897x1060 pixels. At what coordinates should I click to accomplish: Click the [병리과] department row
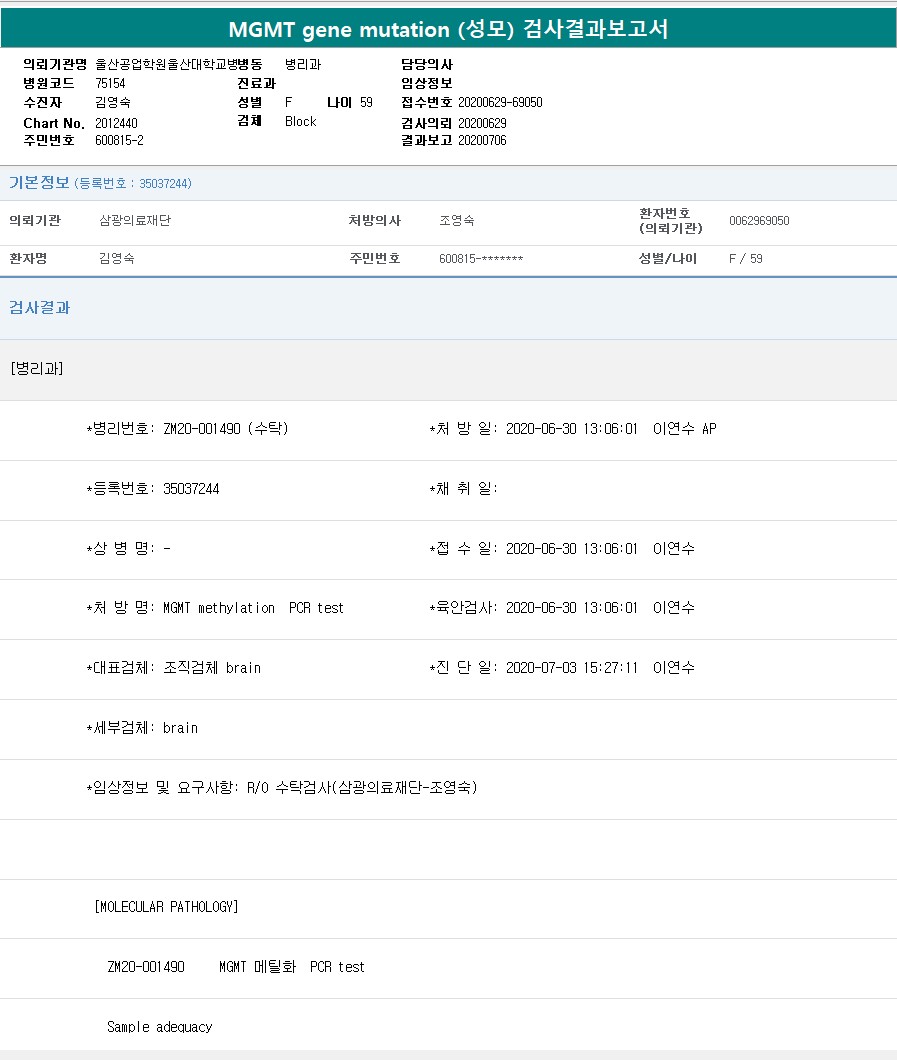pos(37,369)
